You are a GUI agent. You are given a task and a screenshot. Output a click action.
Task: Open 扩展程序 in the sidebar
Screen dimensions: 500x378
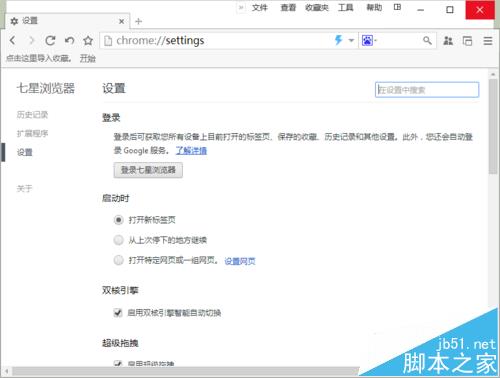pyautogui.click(x=32, y=134)
